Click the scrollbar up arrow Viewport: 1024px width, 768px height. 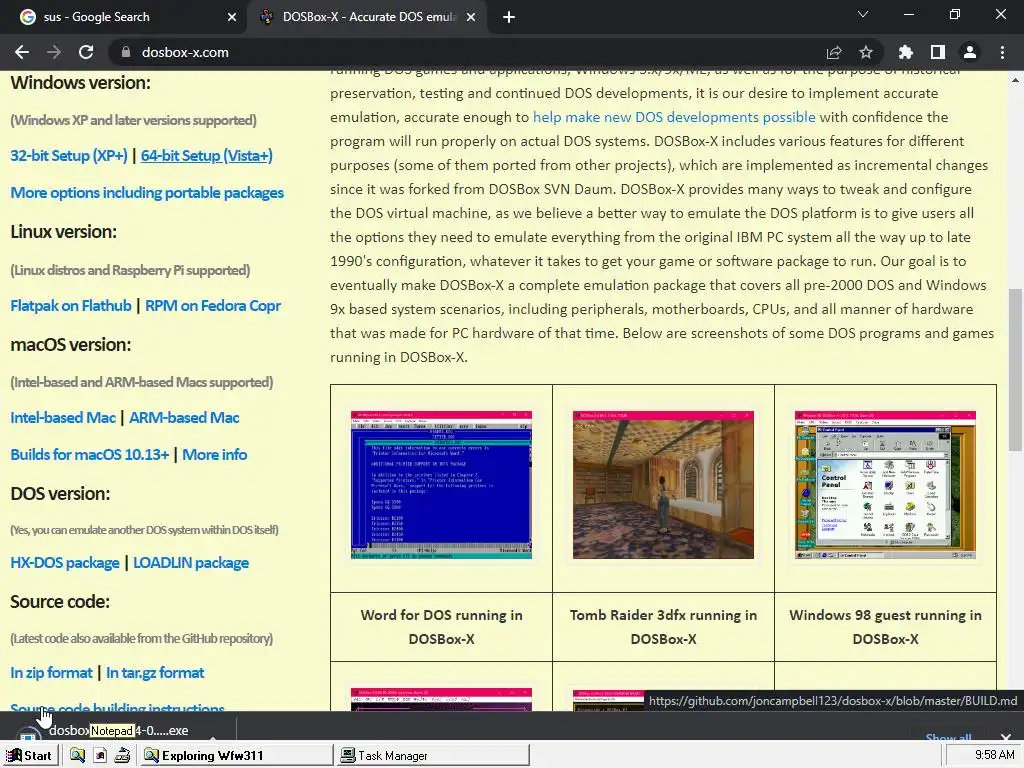[x=1015, y=80]
